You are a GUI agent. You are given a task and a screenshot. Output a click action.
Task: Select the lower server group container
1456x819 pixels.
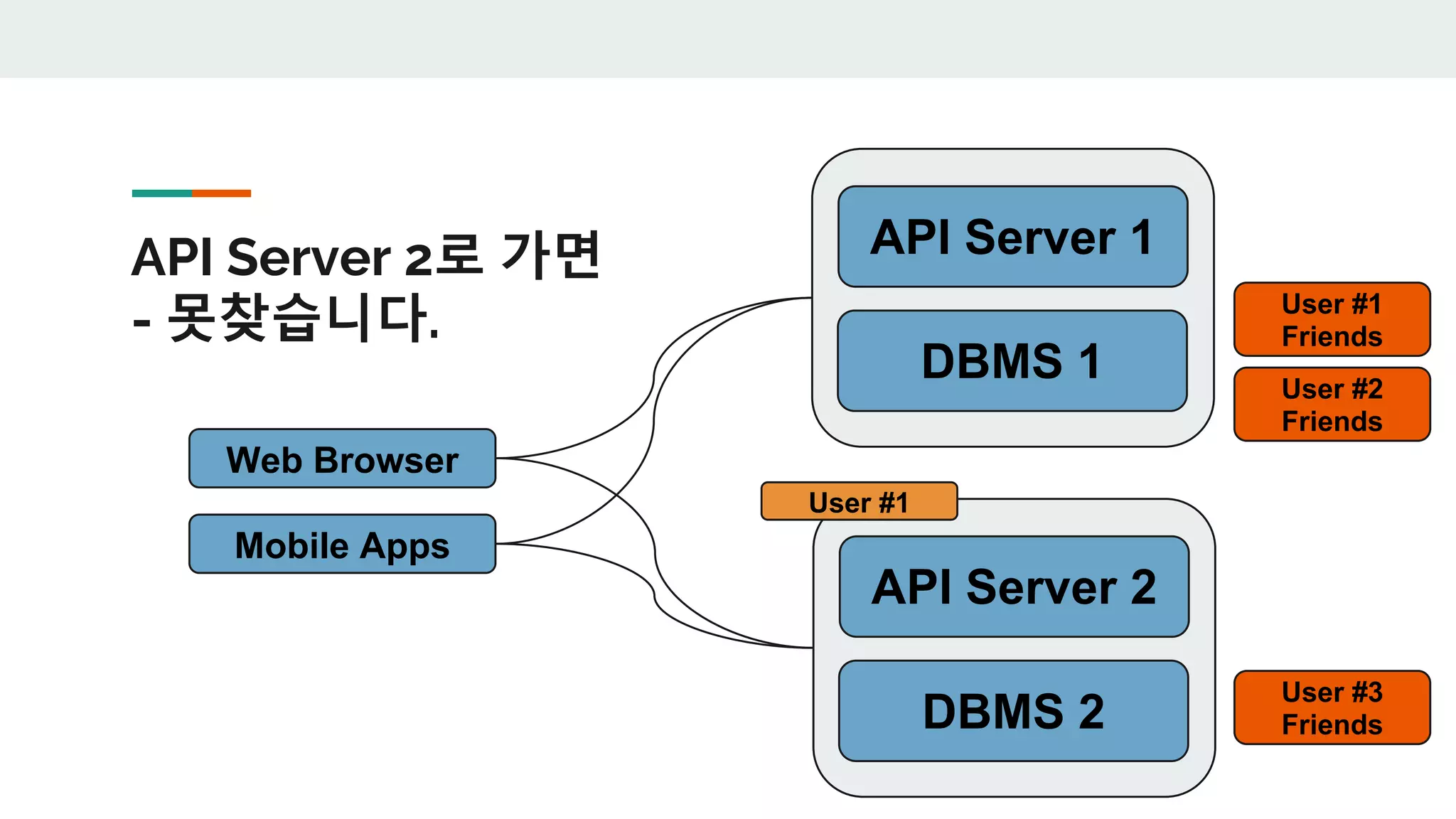pyautogui.click(x=1014, y=779)
